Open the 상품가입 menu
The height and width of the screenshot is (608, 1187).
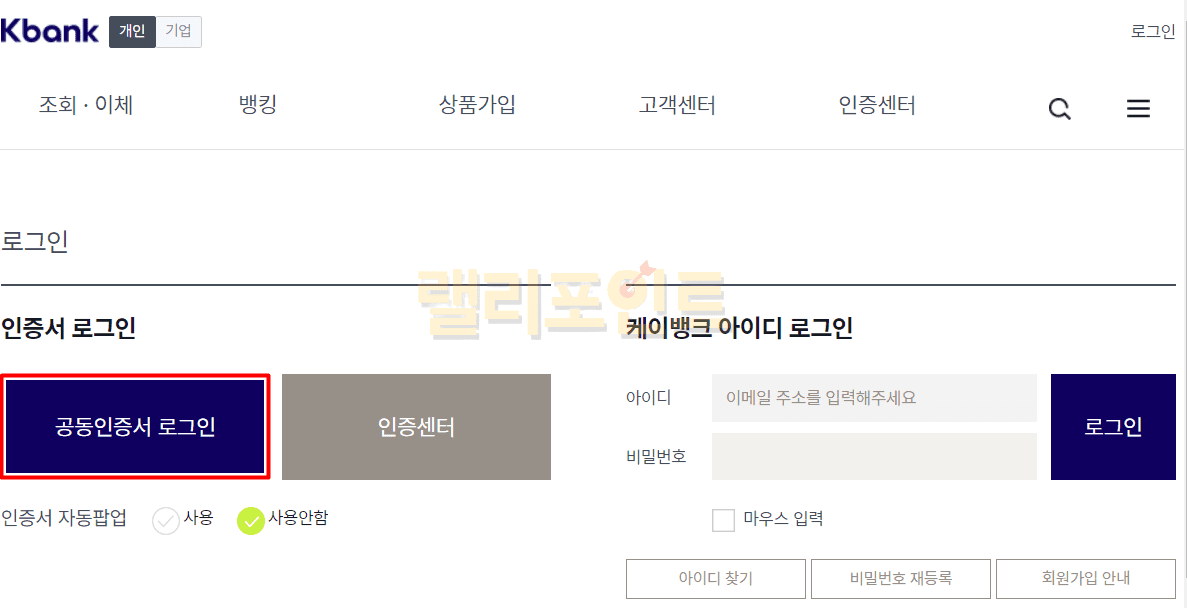coord(477,105)
